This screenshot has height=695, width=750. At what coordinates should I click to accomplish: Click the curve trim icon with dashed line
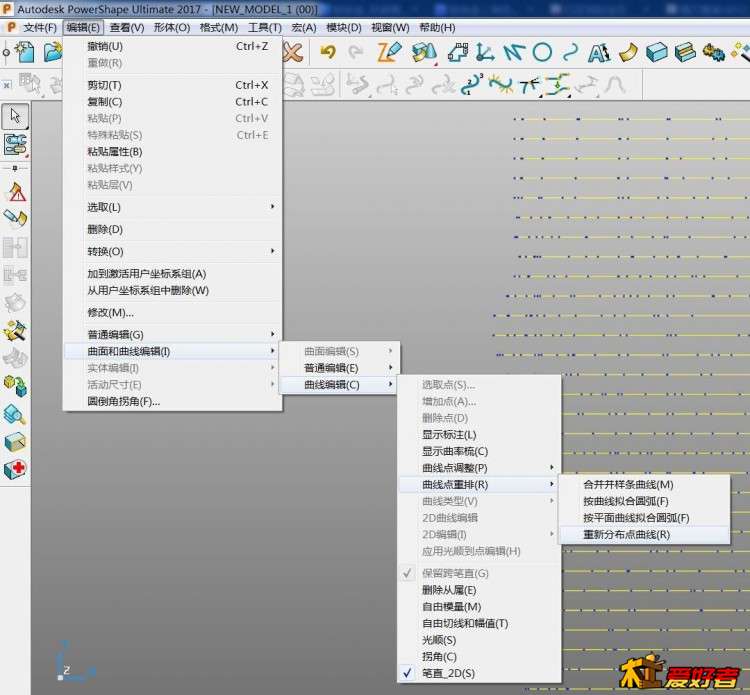point(558,85)
